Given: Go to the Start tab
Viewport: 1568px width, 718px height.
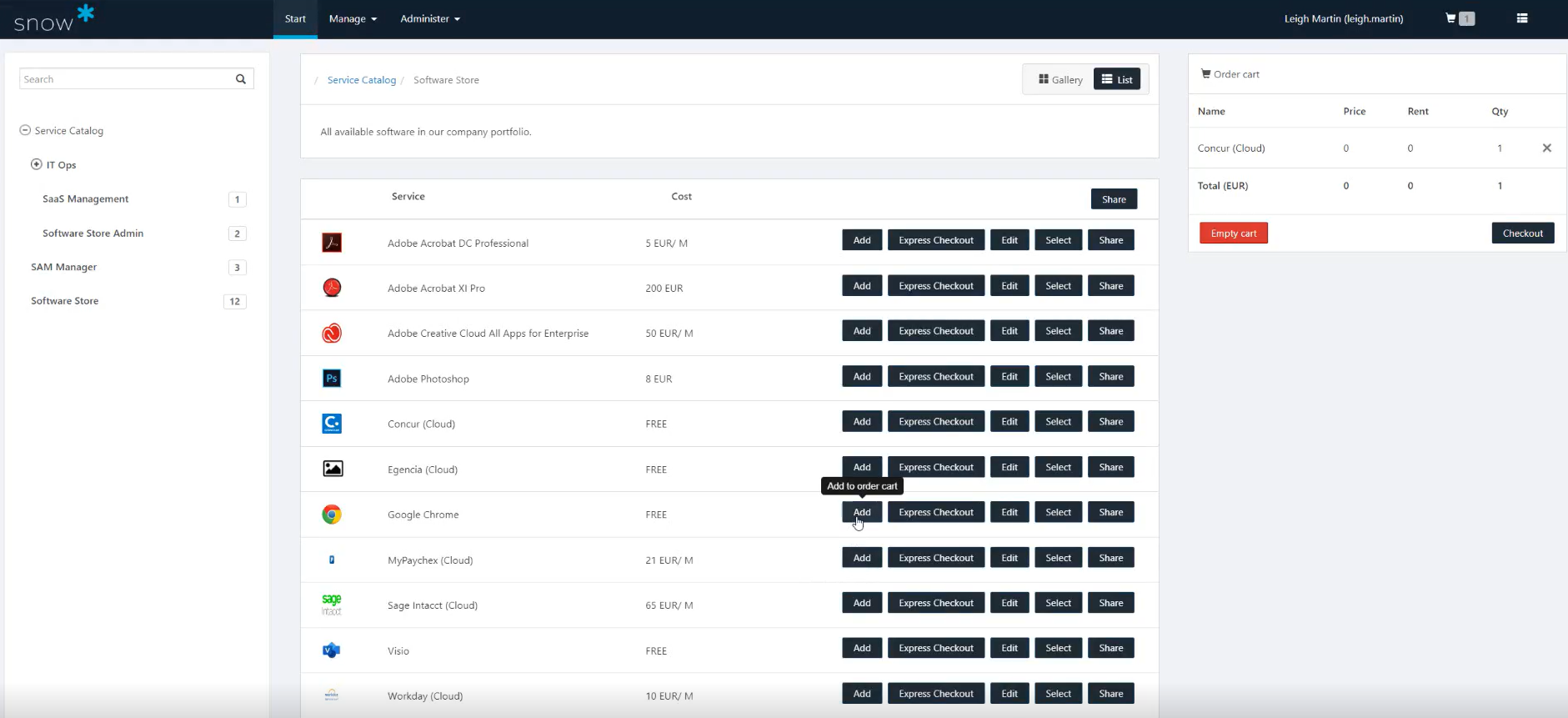Looking at the screenshot, I should point(295,19).
